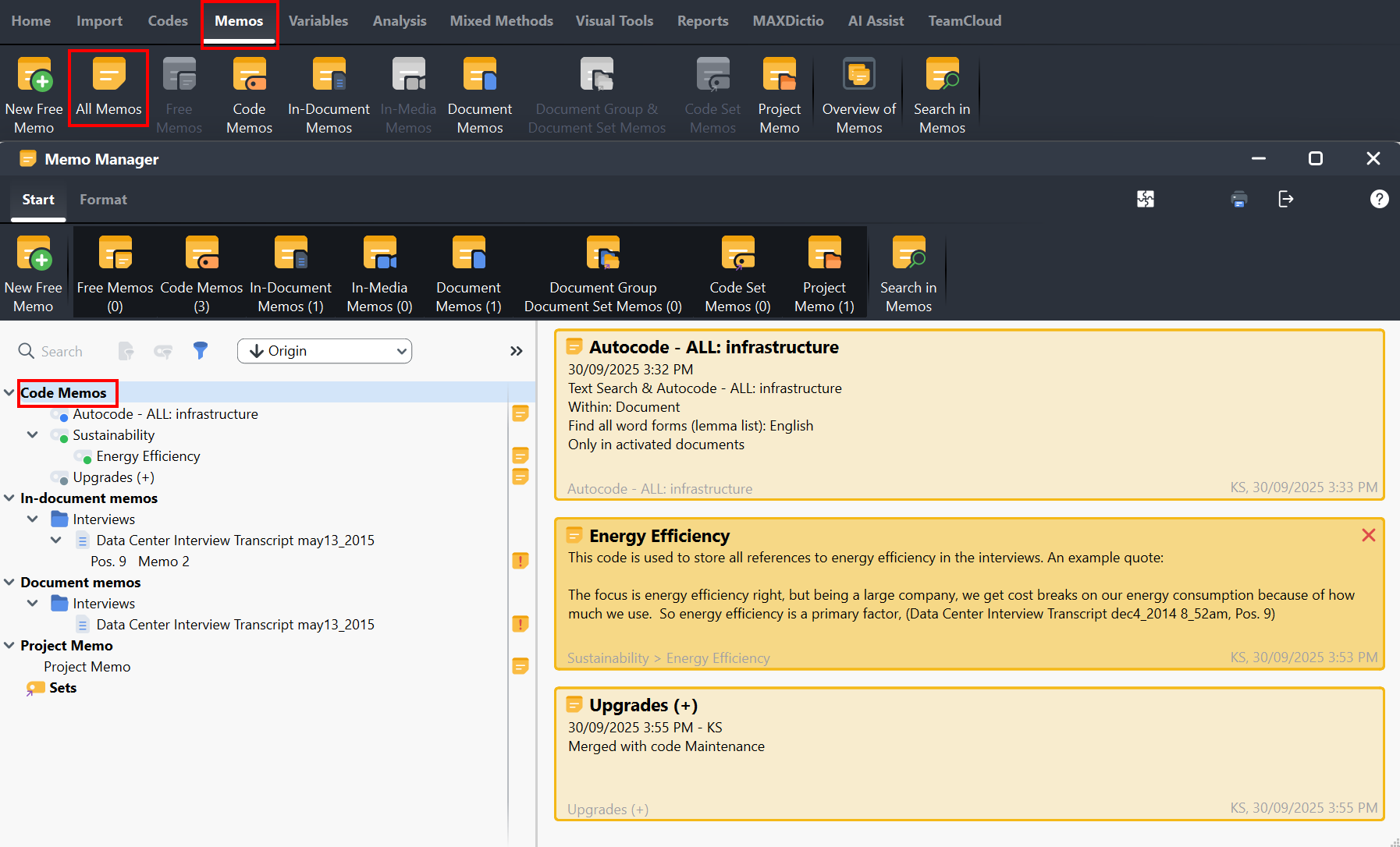Filter by Free Memos (0)
Viewport: 1400px width, 847px height.
115,274
